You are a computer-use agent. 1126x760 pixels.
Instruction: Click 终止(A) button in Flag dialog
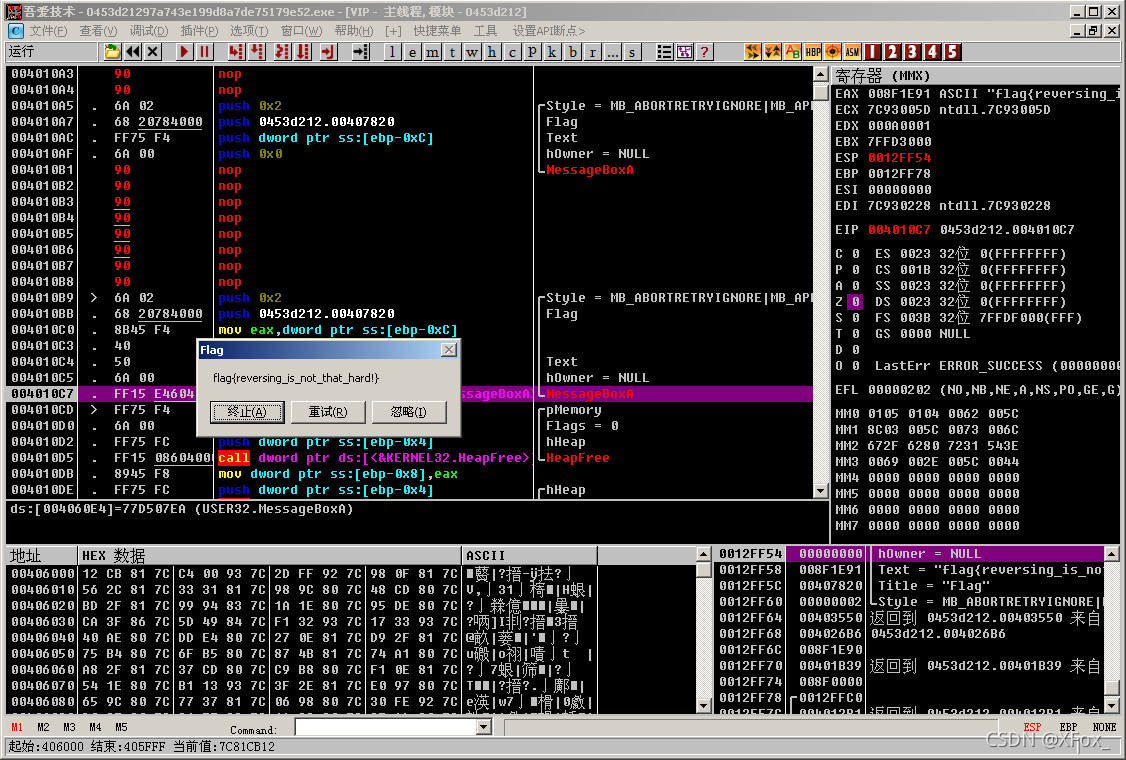pyautogui.click(x=247, y=412)
